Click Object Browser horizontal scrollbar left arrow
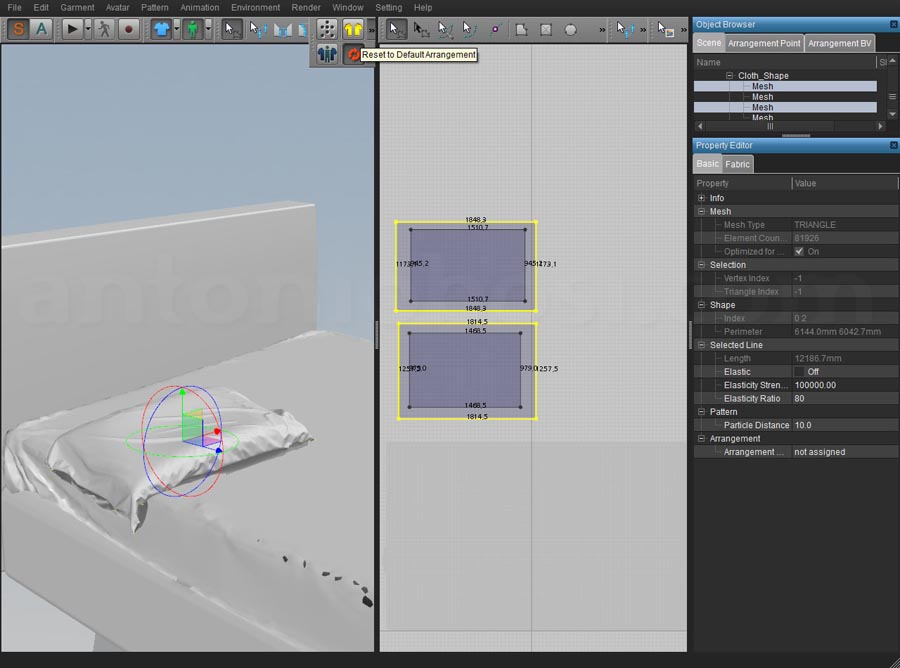 coord(699,126)
